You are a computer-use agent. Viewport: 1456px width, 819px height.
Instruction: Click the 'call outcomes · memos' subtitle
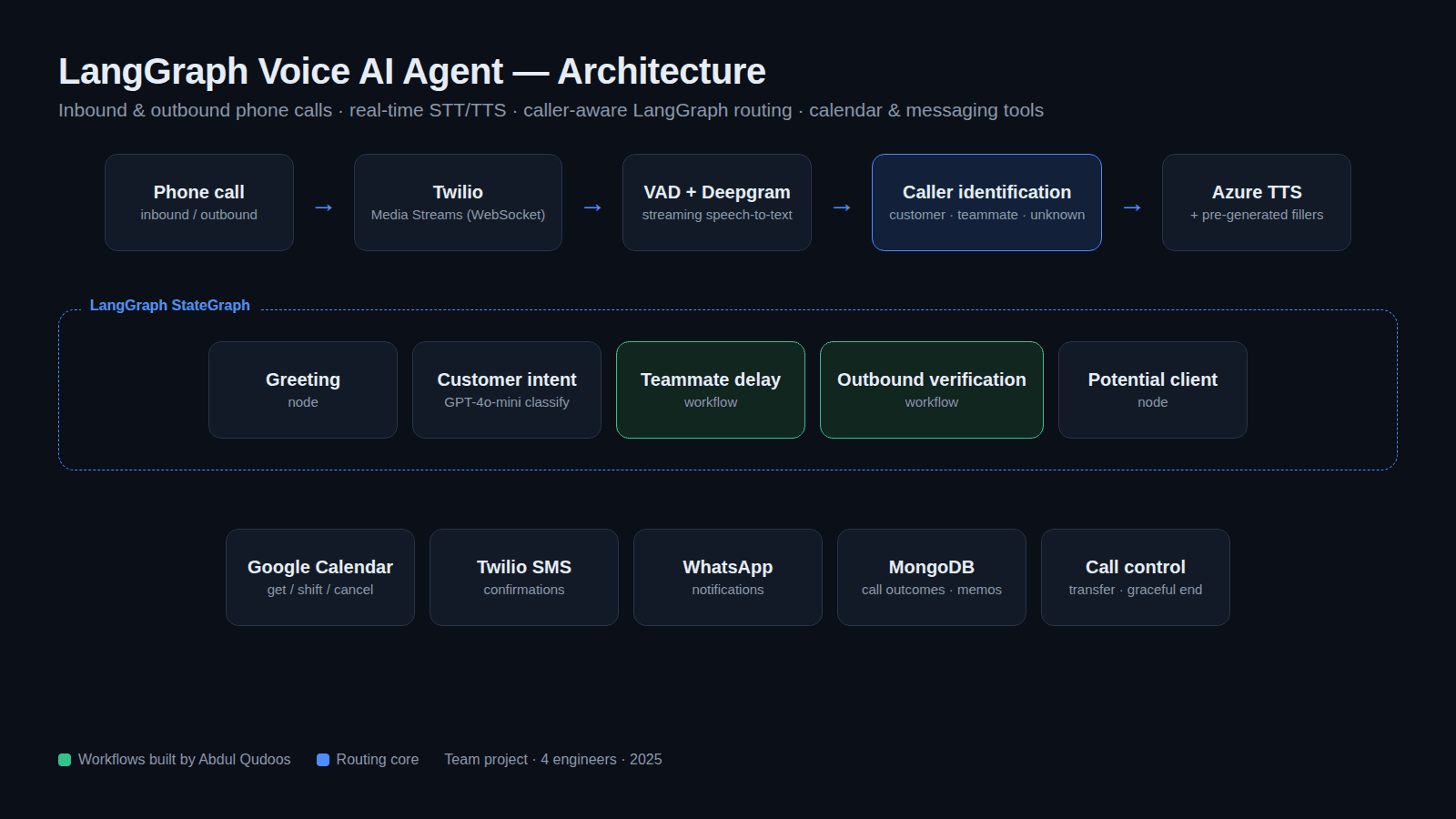coord(932,590)
